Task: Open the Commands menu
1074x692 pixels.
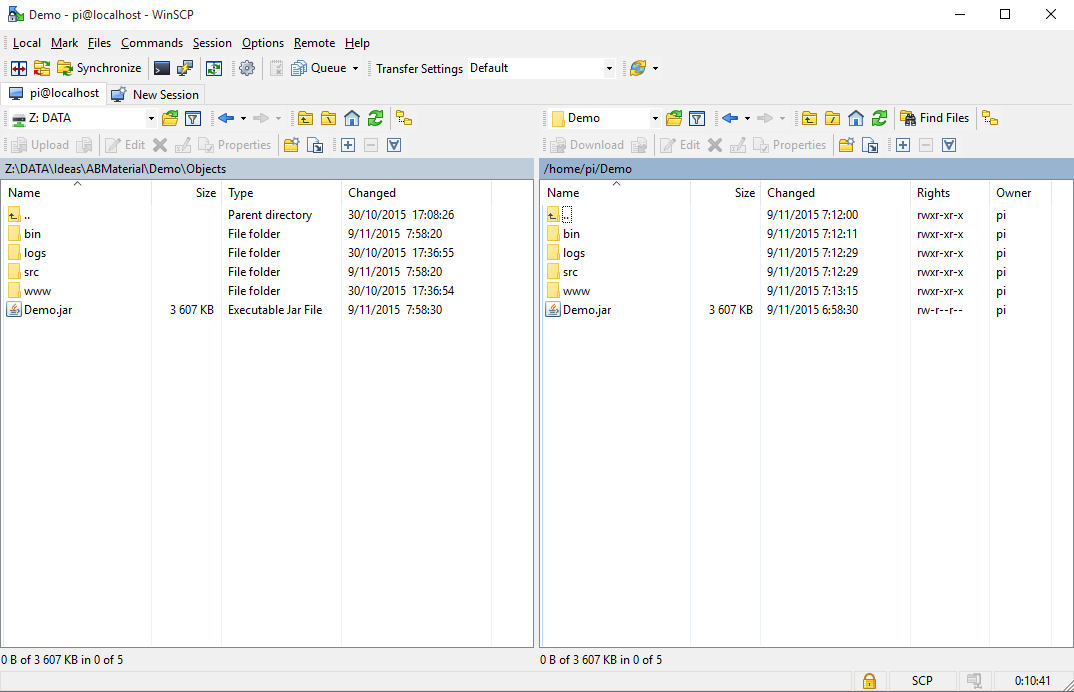Action: pyautogui.click(x=152, y=43)
